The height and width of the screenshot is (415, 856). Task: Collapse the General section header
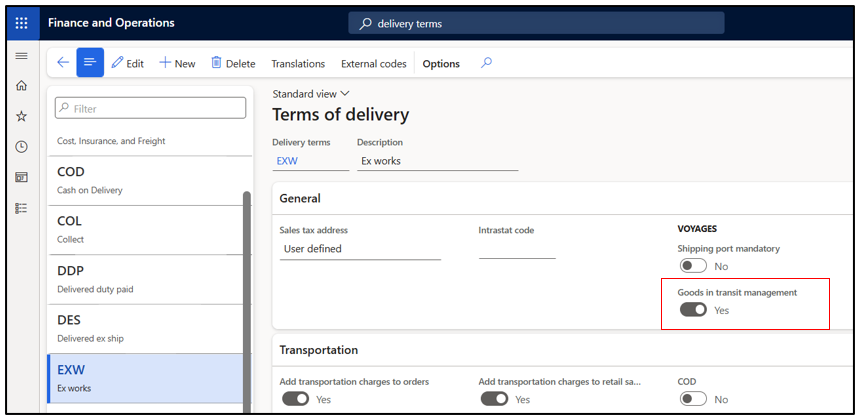[562, 198]
